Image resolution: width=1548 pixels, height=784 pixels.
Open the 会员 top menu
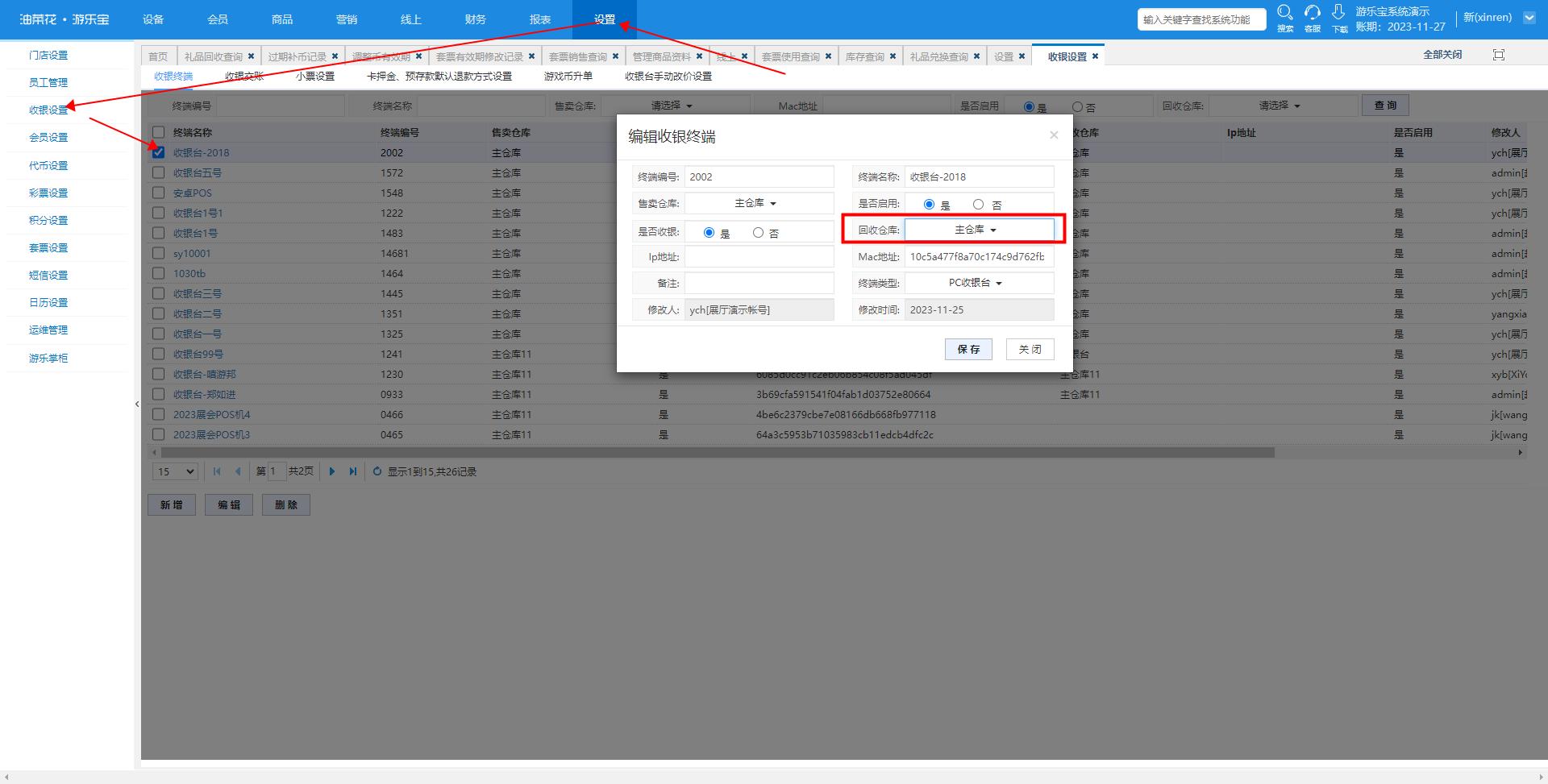tap(218, 19)
